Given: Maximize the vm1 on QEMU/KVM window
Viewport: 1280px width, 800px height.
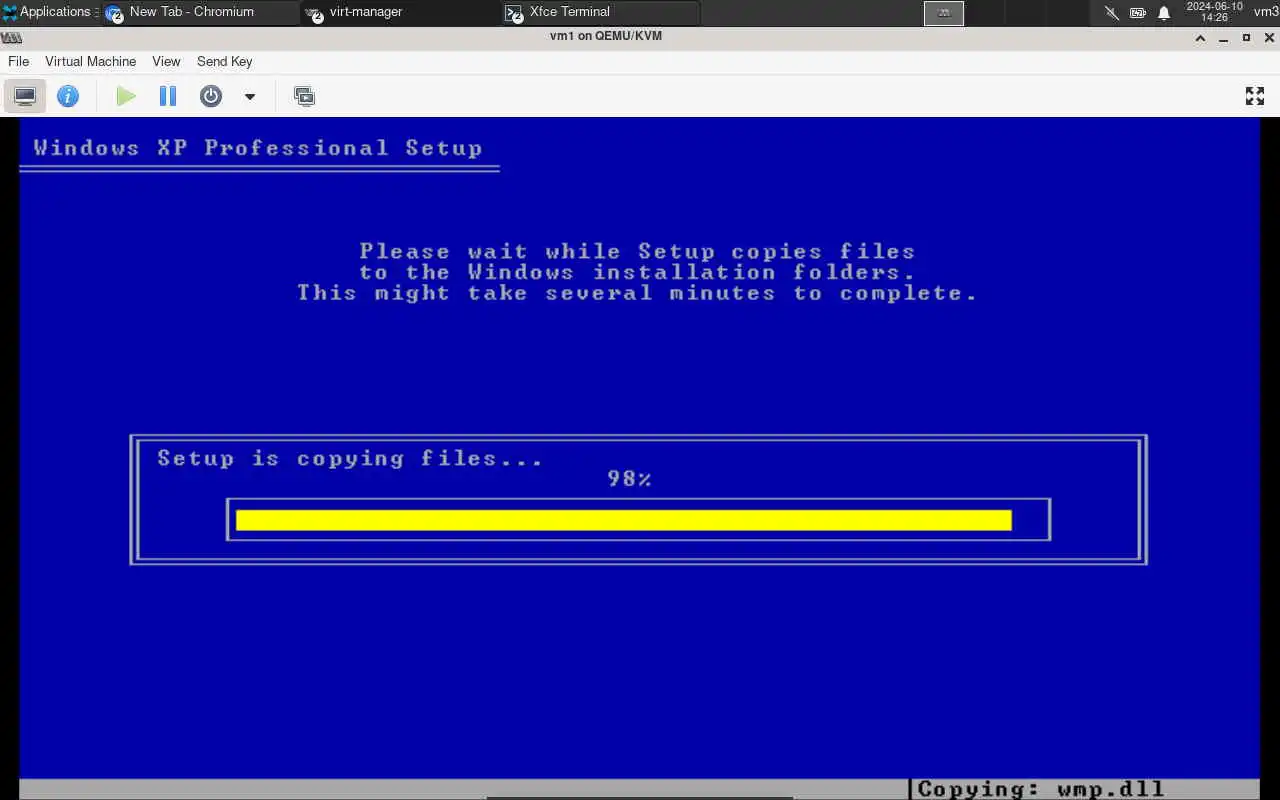Looking at the screenshot, I should click(1246, 37).
